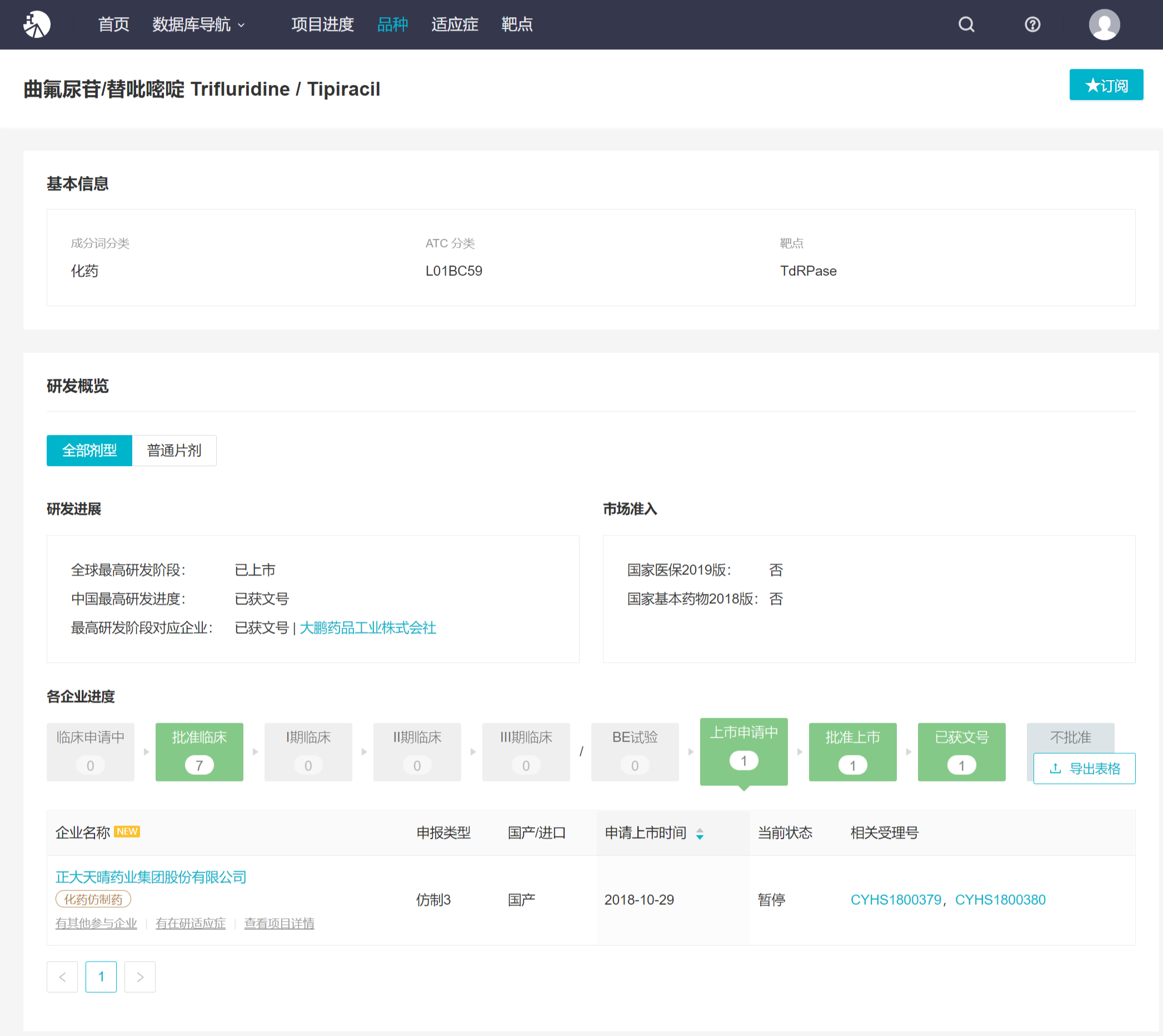Select the III期临床 stage box
Image resolution: width=1163 pixels, height=1036 pixels.
[x=526, y=752]
